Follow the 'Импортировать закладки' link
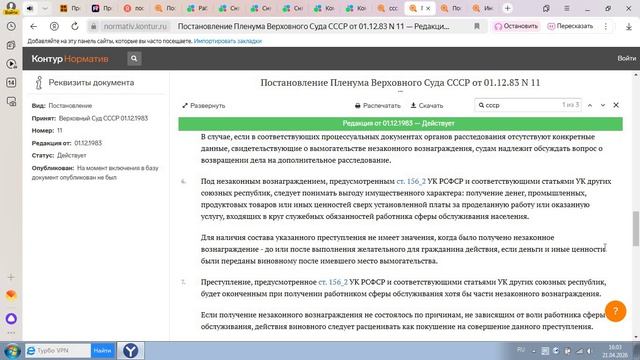Image resolution: width=640 pixels, height=360 pixels. tap(228, 41)
